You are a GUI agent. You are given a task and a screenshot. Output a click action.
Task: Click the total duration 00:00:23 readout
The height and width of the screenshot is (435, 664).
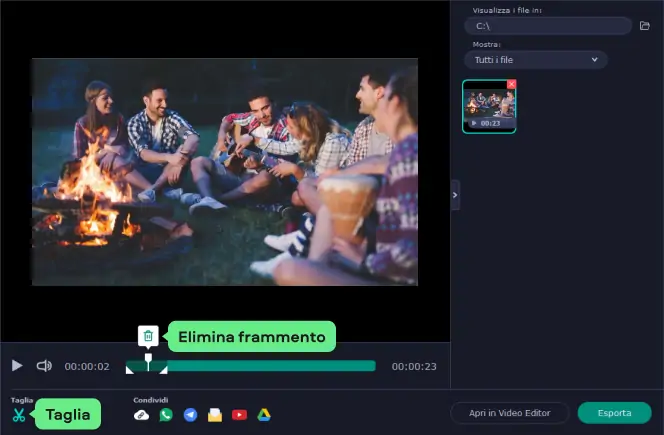click(x=414, y=366)
